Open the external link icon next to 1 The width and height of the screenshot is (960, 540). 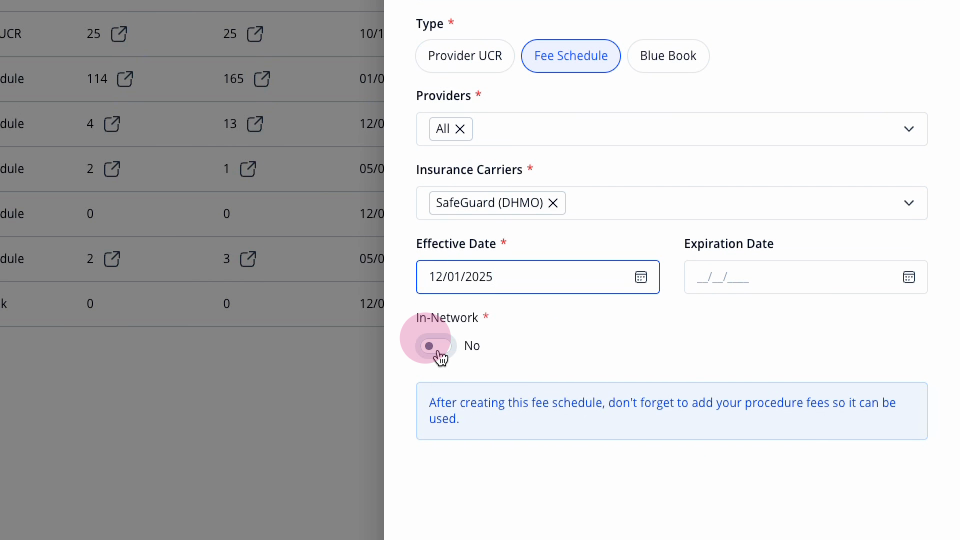(248, 169)
